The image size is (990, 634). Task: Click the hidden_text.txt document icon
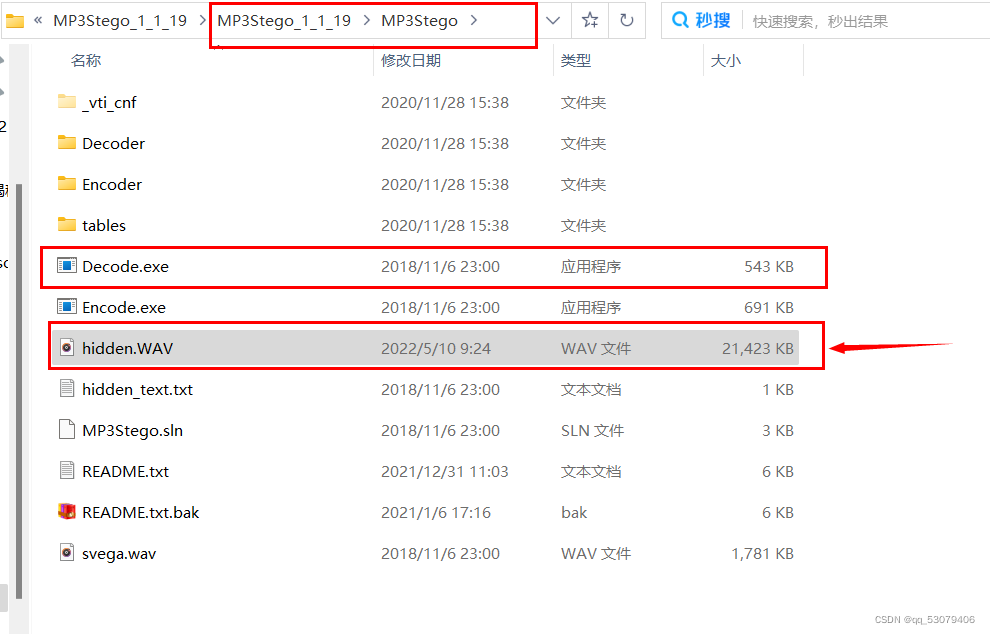67,389
